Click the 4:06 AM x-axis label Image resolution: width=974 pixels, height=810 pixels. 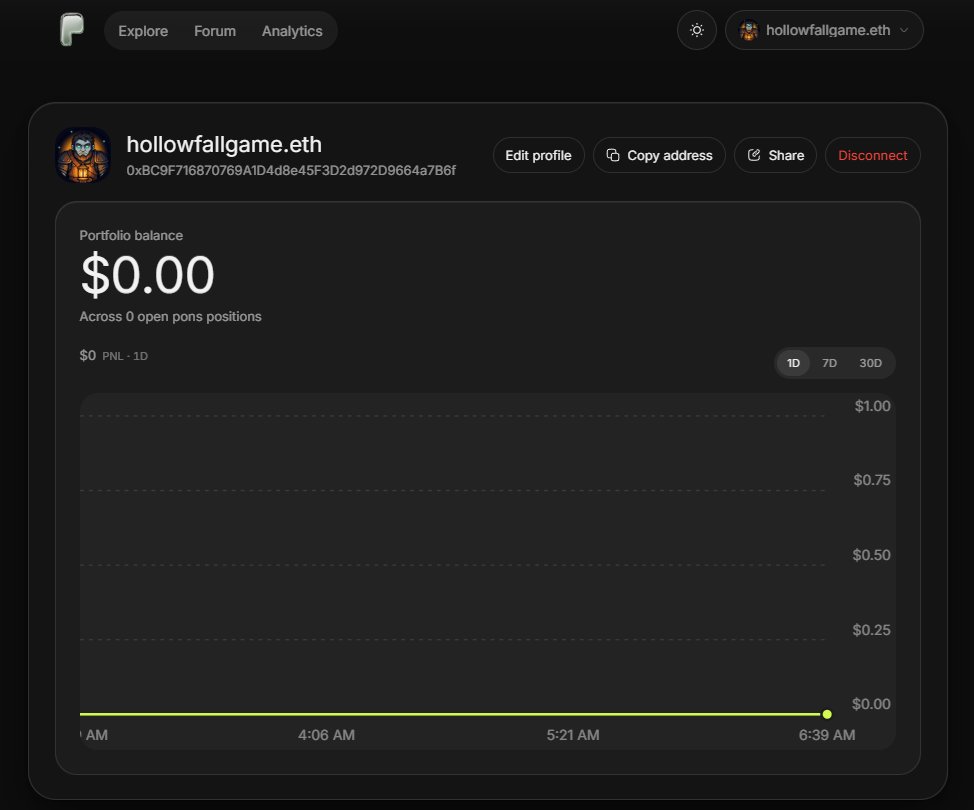326,735
